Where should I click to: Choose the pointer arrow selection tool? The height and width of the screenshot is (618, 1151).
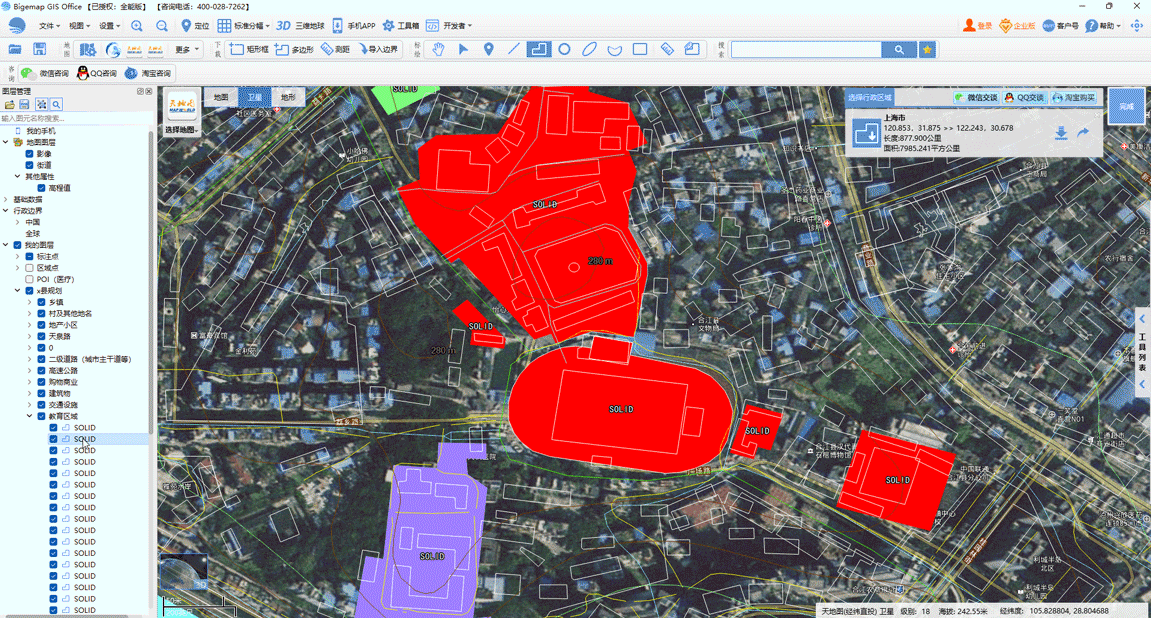click(x=463, y=49)
